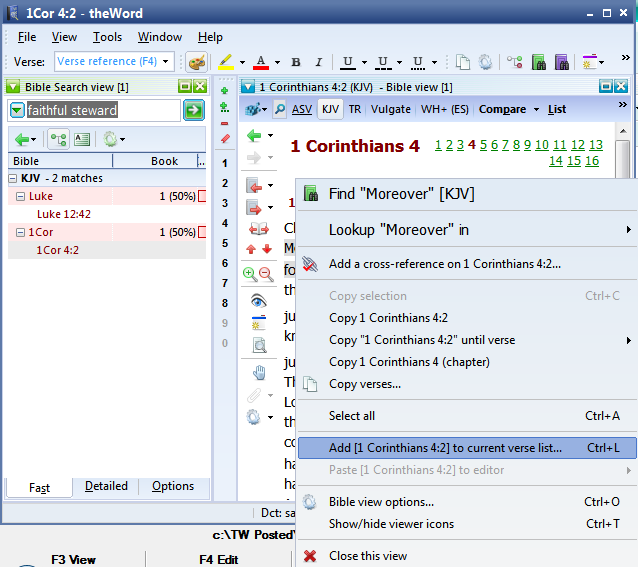Click the open book icon

click(x=259, y=229)
